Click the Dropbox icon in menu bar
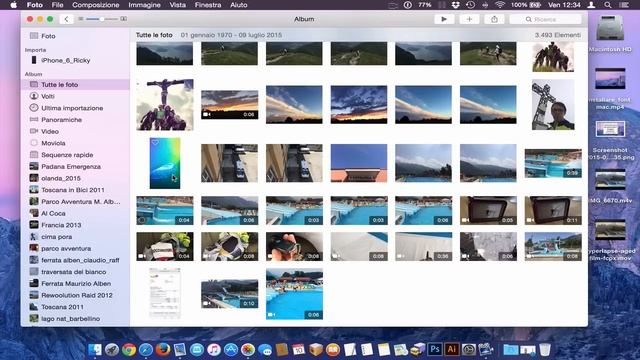 click(456, 5)
